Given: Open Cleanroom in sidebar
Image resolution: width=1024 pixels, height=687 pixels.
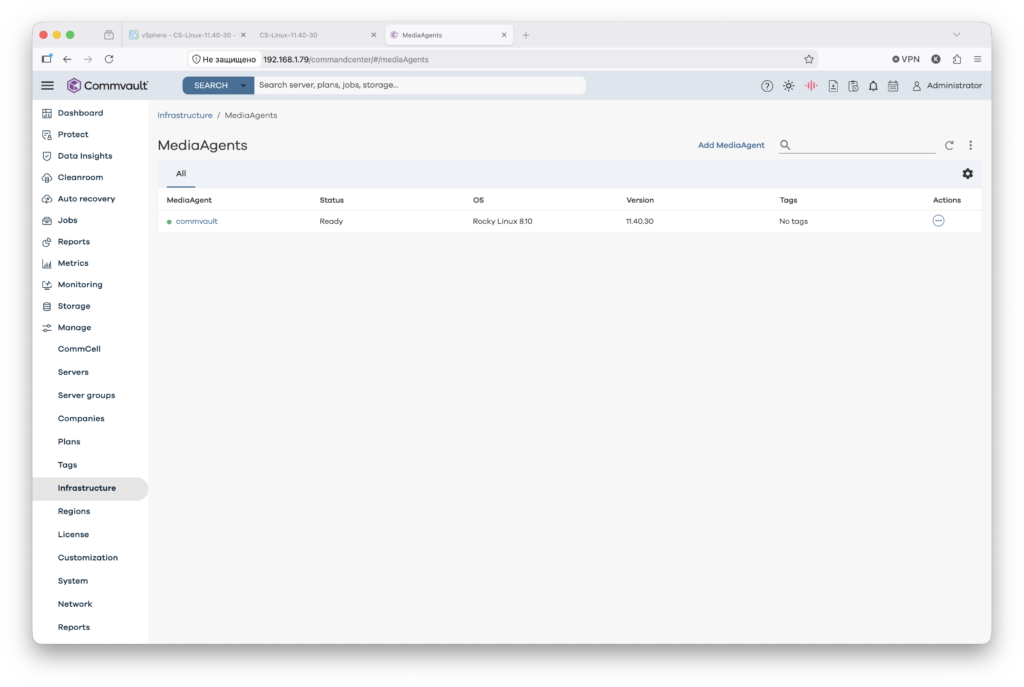Looking at the screenshot, I should [80, 178].
